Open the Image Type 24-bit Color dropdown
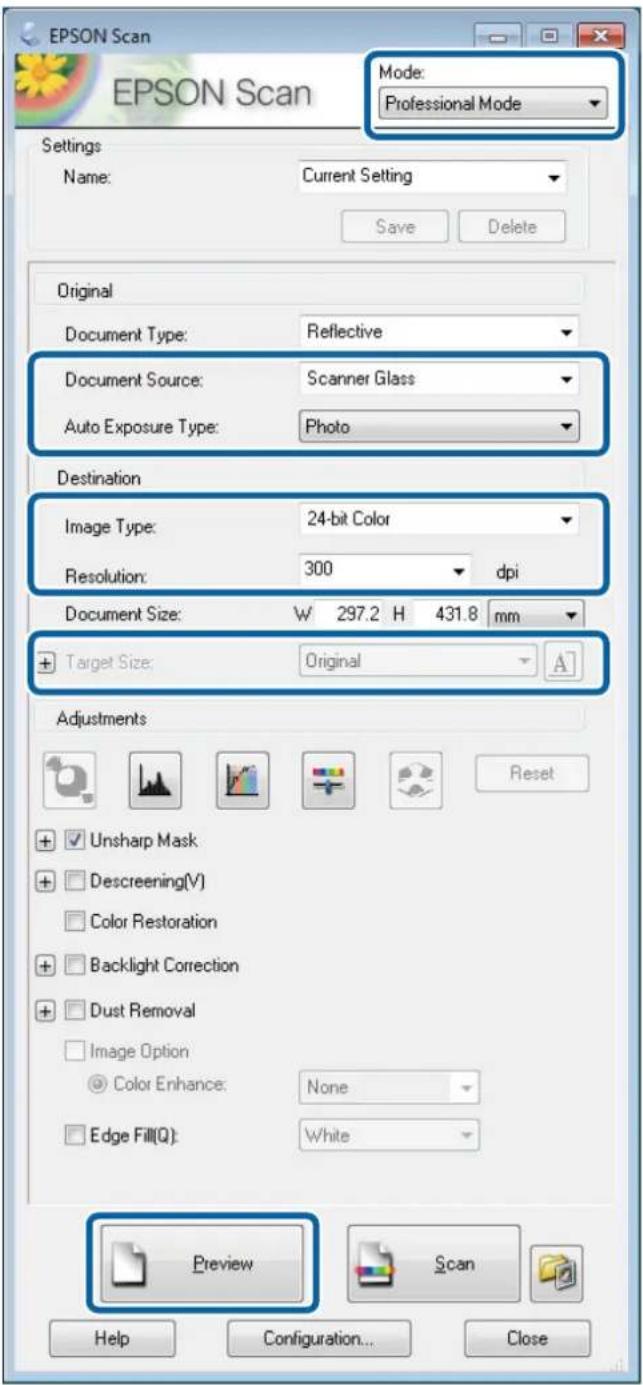The width and height of the screenshot is (643, 1385). 438,519
